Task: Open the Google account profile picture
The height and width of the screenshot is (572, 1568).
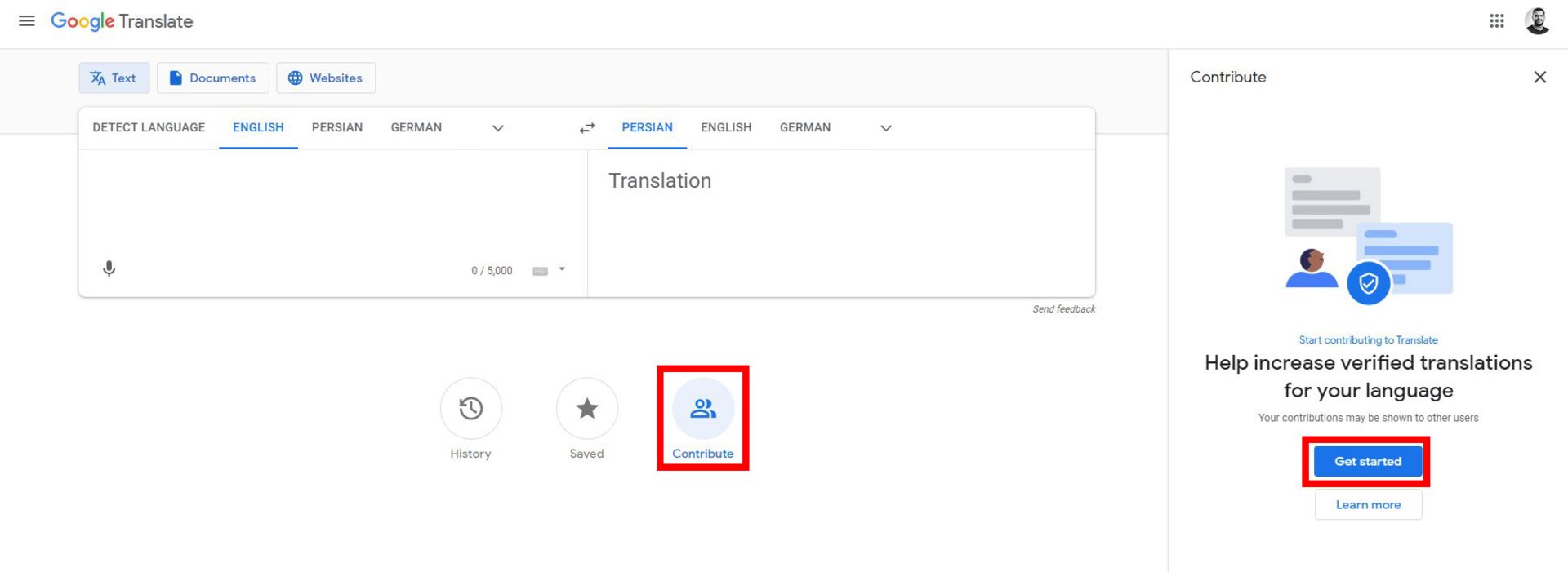Action: (1538, 21)
